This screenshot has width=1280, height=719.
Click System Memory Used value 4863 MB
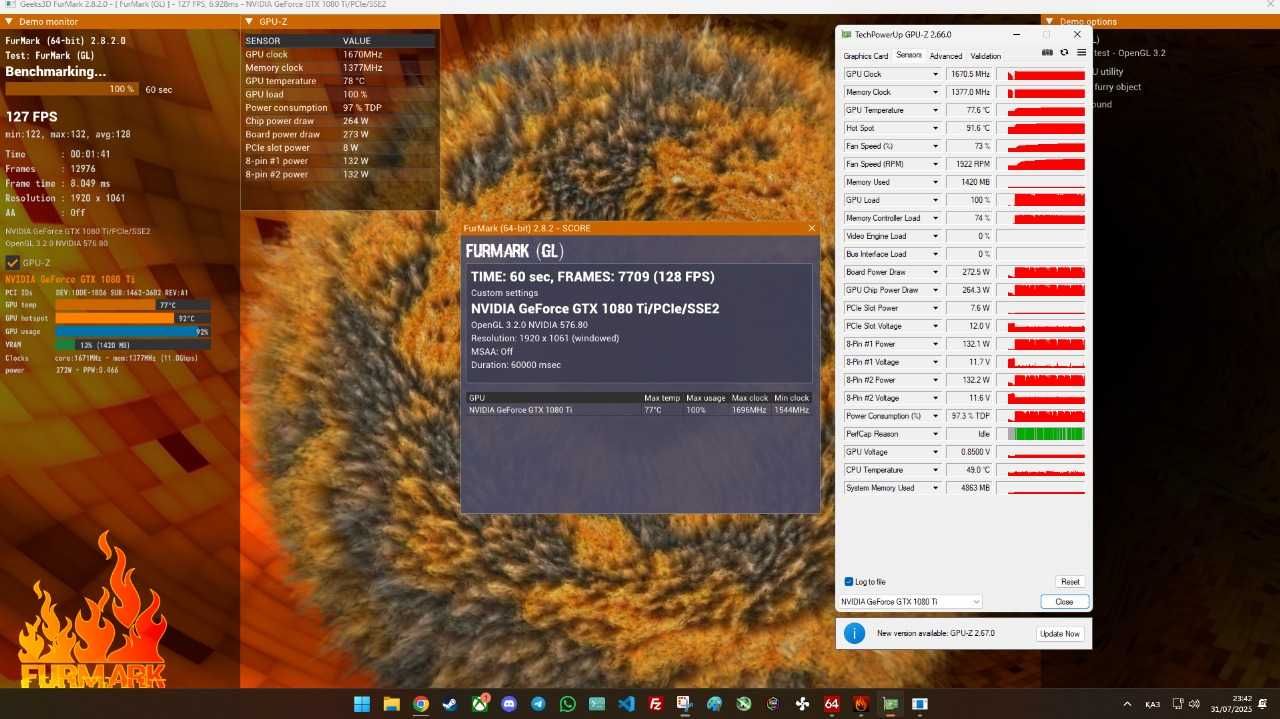[970, 488]
